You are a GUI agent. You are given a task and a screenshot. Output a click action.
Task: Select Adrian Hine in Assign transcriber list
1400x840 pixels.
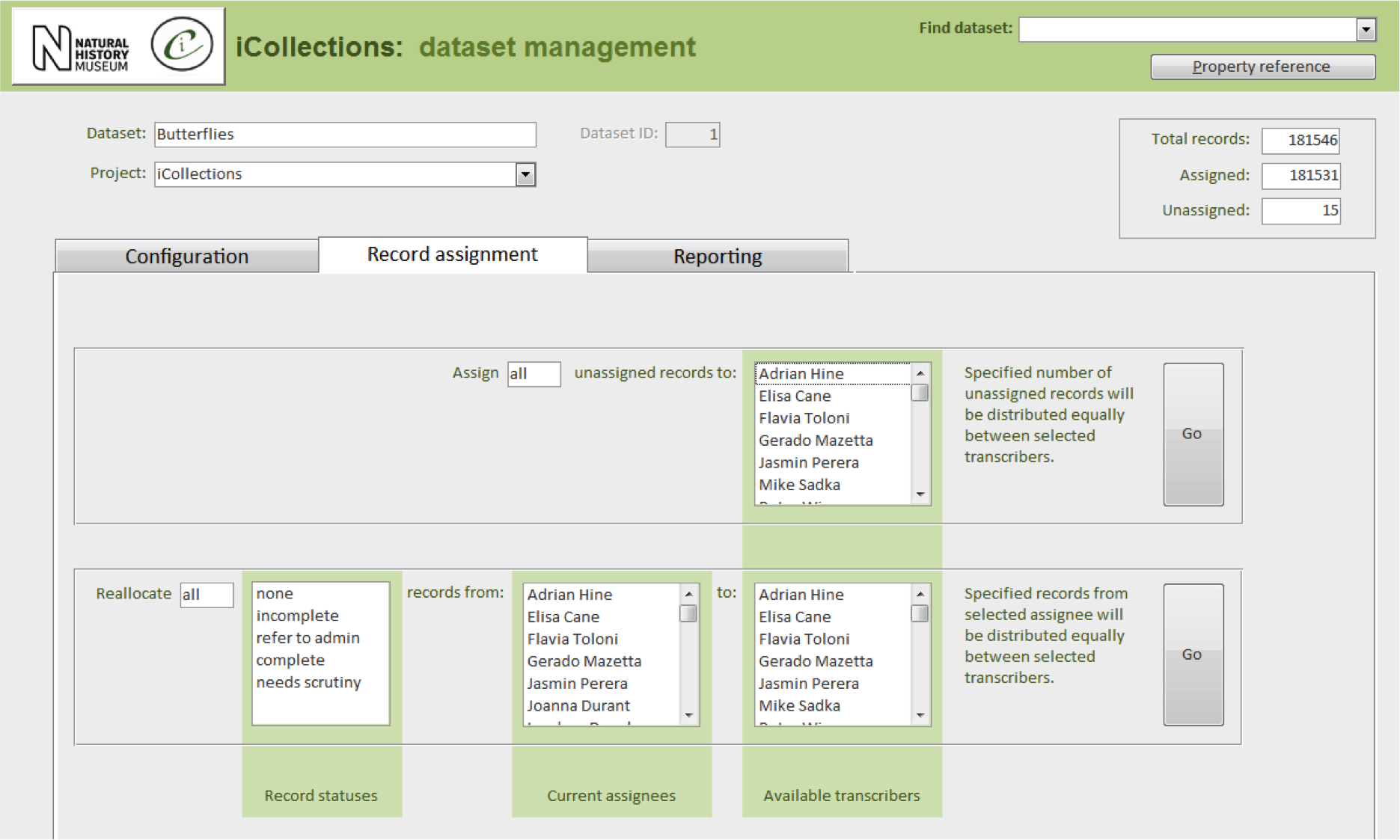click(833, 373)
